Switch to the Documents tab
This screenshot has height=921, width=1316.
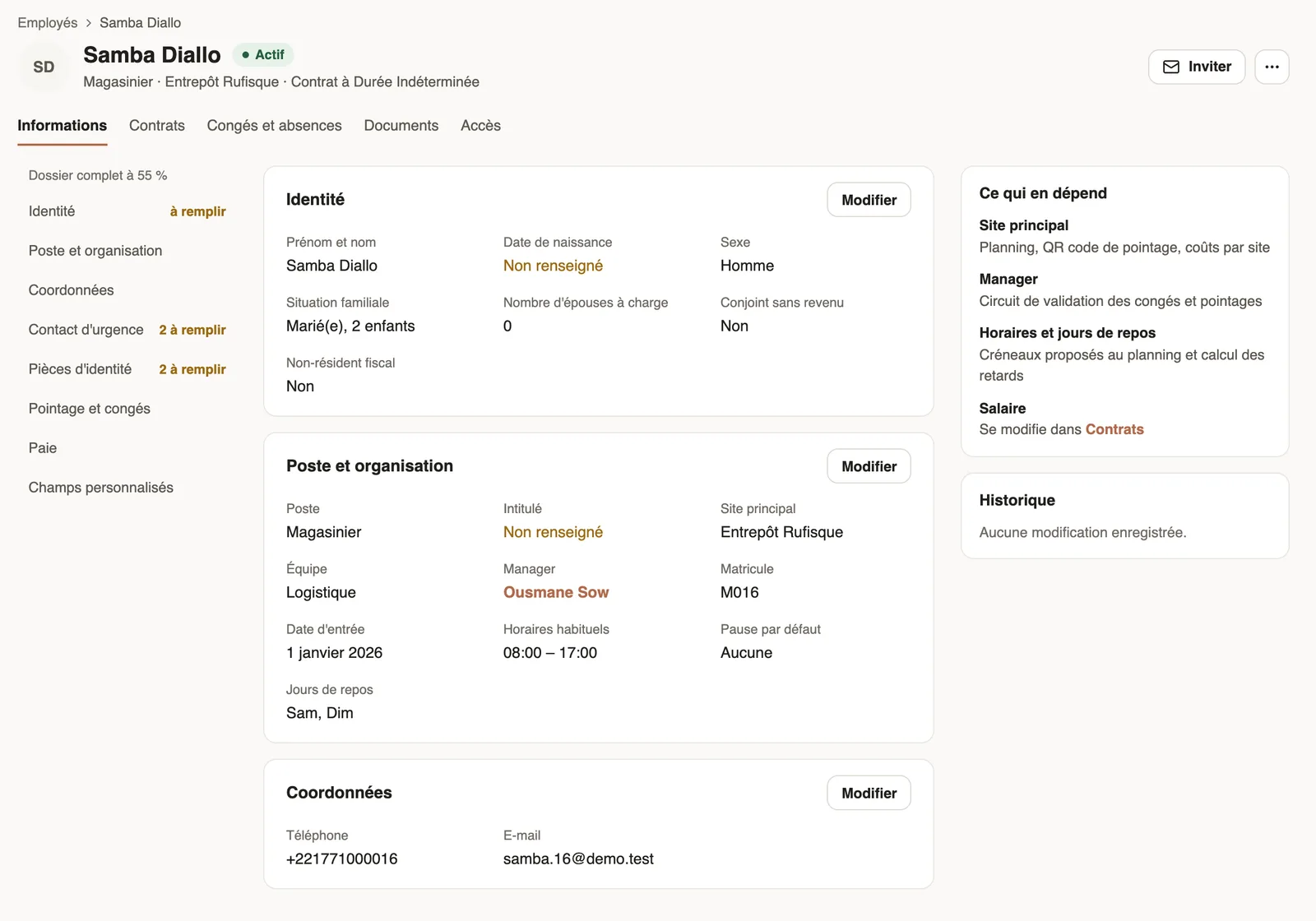[401, 126]
